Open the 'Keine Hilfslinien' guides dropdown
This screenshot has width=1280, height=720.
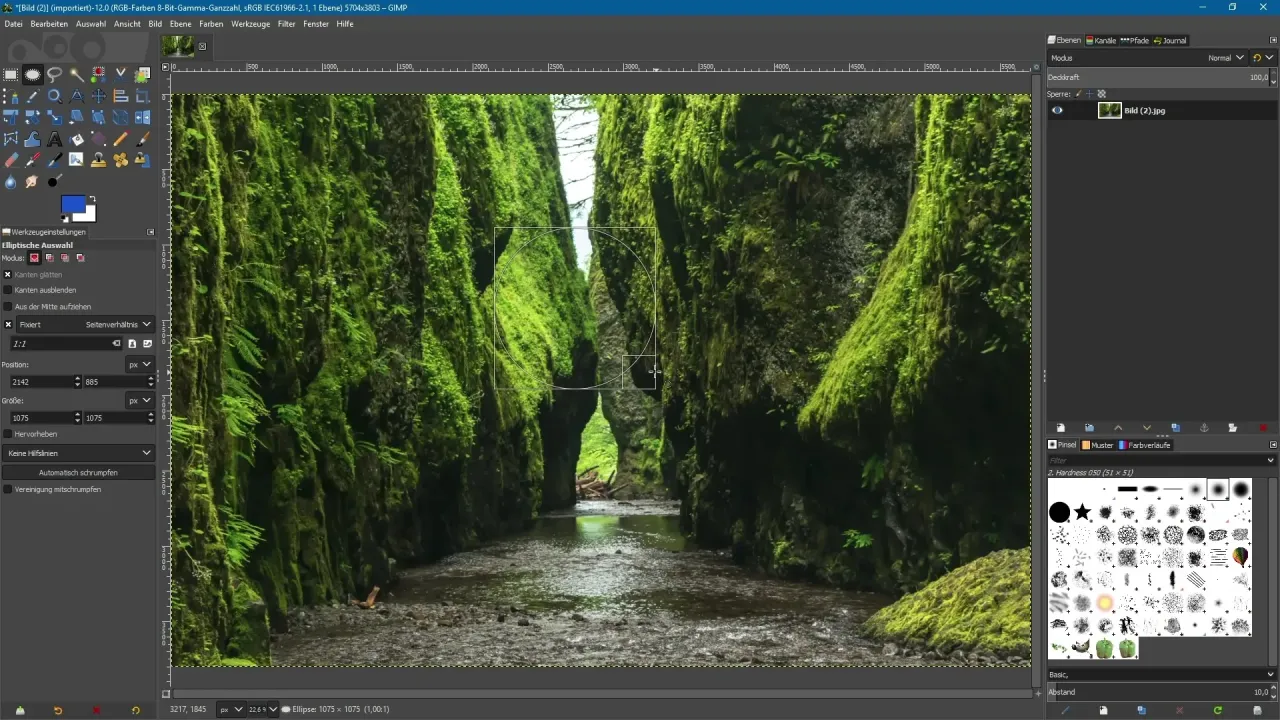(x=79, y=453)
